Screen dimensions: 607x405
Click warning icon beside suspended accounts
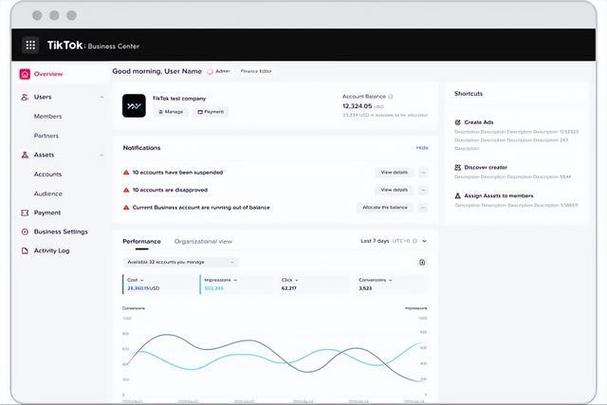[126, 172]
